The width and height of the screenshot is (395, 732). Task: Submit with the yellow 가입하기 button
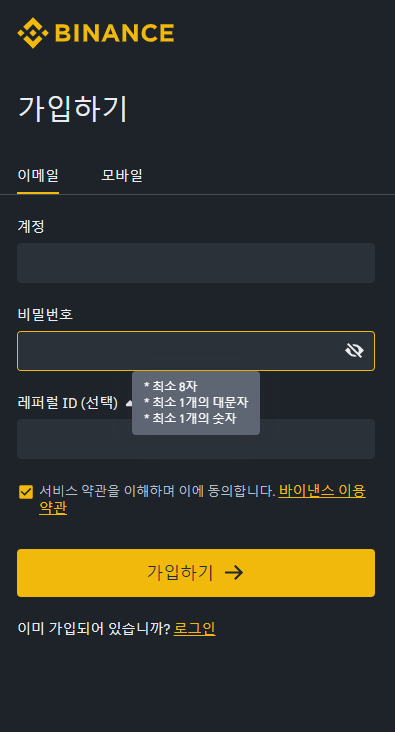click(x=196, y=573)
